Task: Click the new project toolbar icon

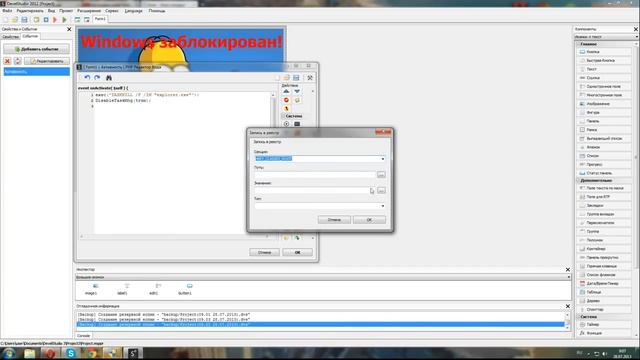Action: click(x=5, y=20)
